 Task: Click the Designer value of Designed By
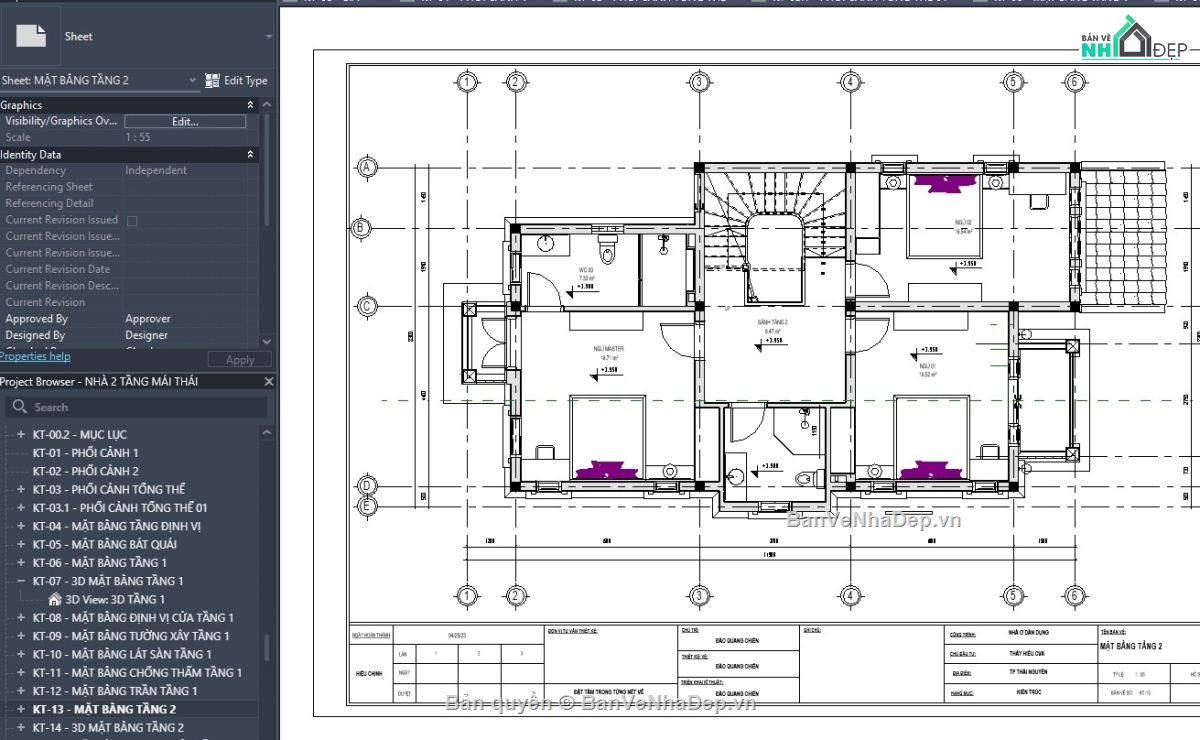(x=147, y=335)
